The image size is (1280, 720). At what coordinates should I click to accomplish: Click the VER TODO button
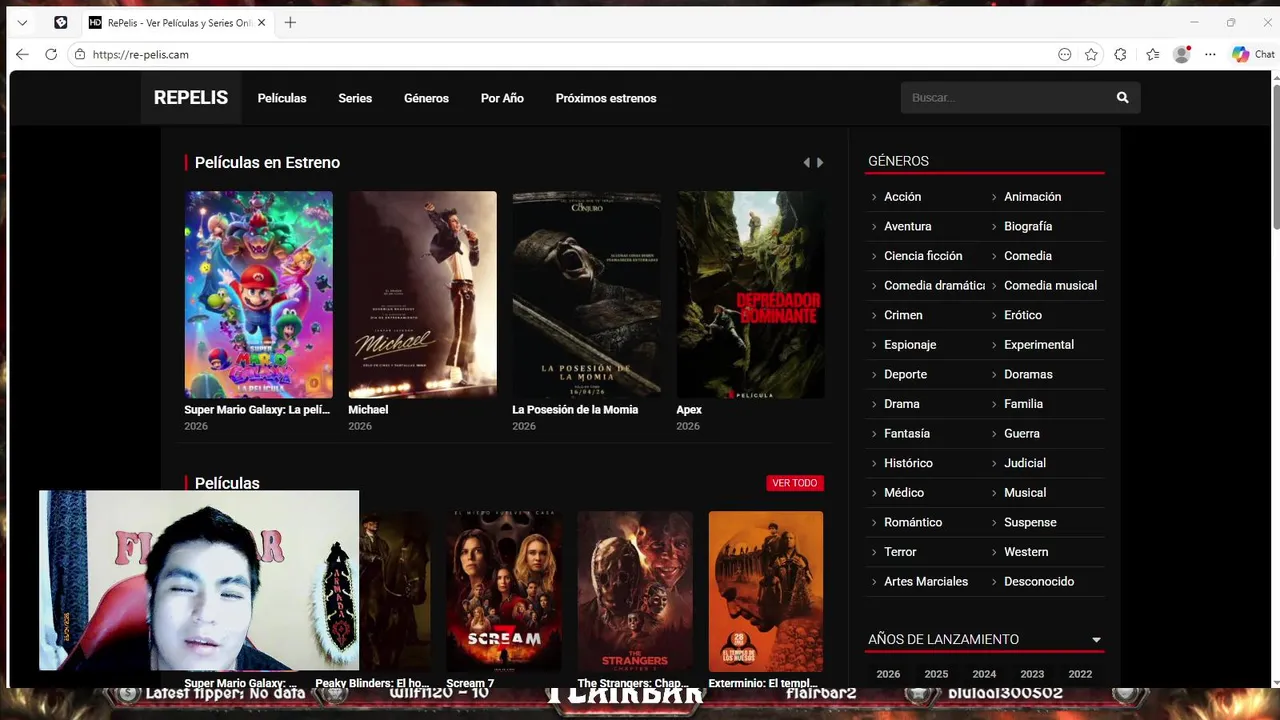coord(795,483)
